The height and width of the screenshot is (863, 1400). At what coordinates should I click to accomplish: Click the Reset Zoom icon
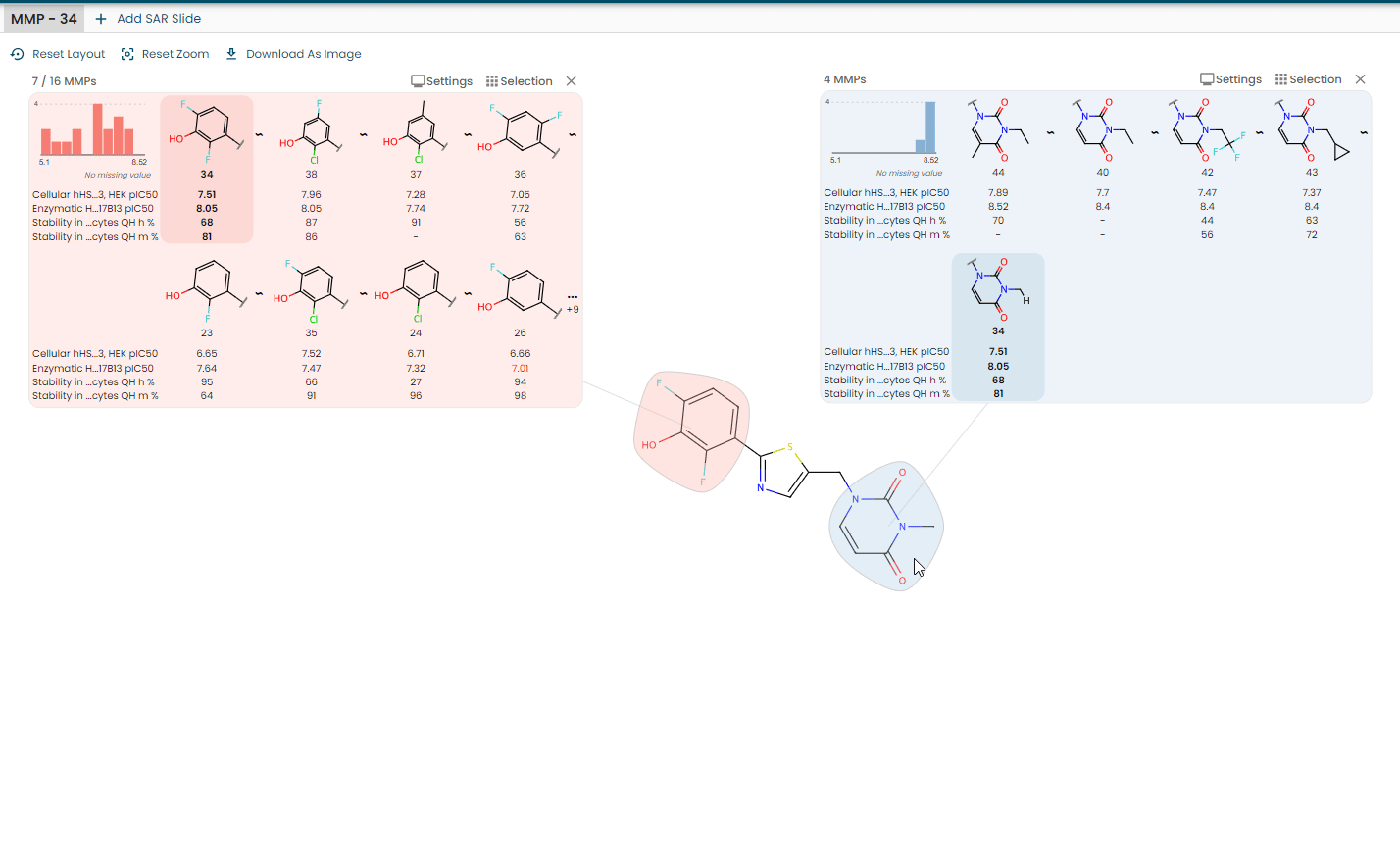(127, 54)
